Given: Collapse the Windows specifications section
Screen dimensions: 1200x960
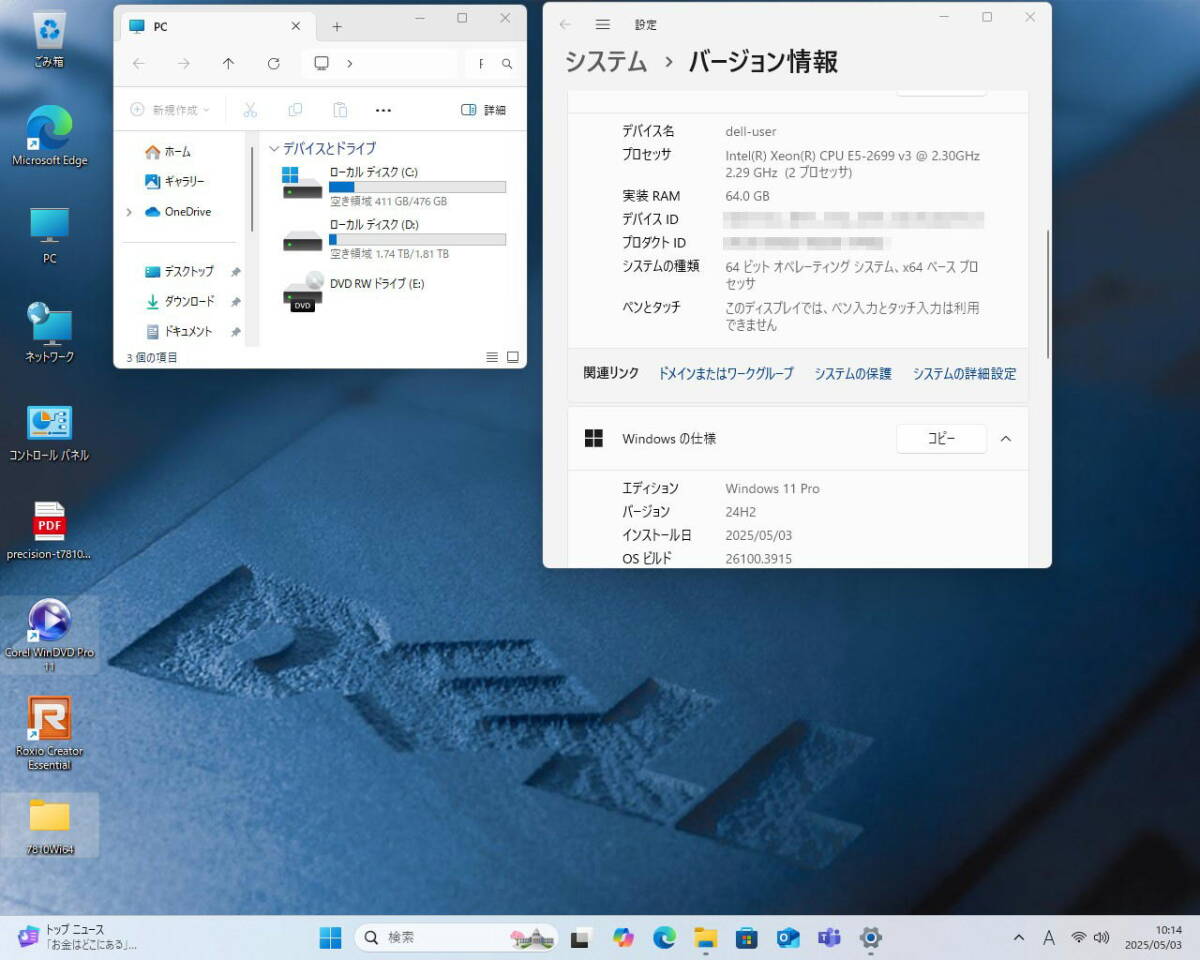Looking at the screenshot, I should [1006, 439].
